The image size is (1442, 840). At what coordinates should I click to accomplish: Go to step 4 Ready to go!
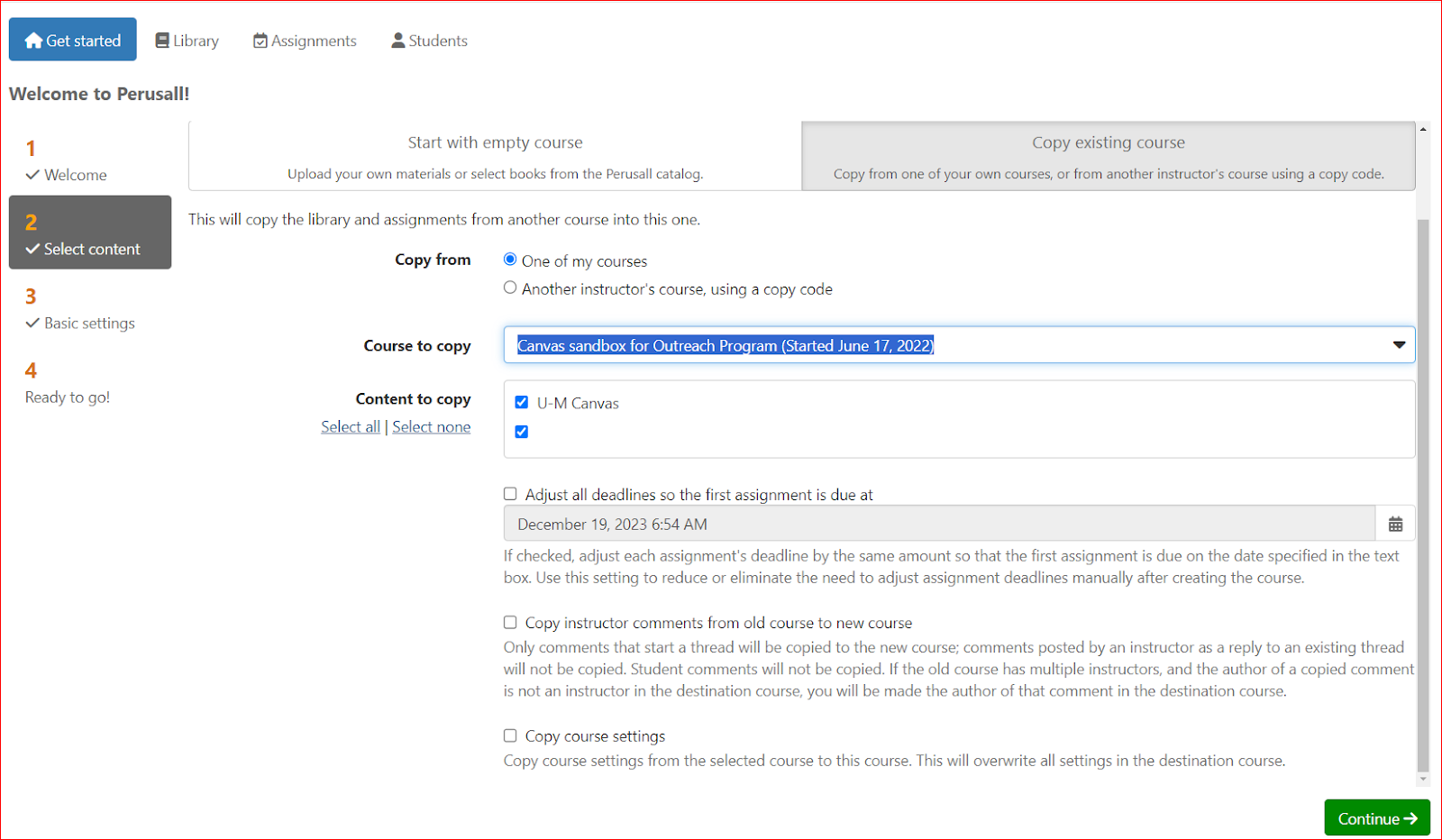(90, 382)
